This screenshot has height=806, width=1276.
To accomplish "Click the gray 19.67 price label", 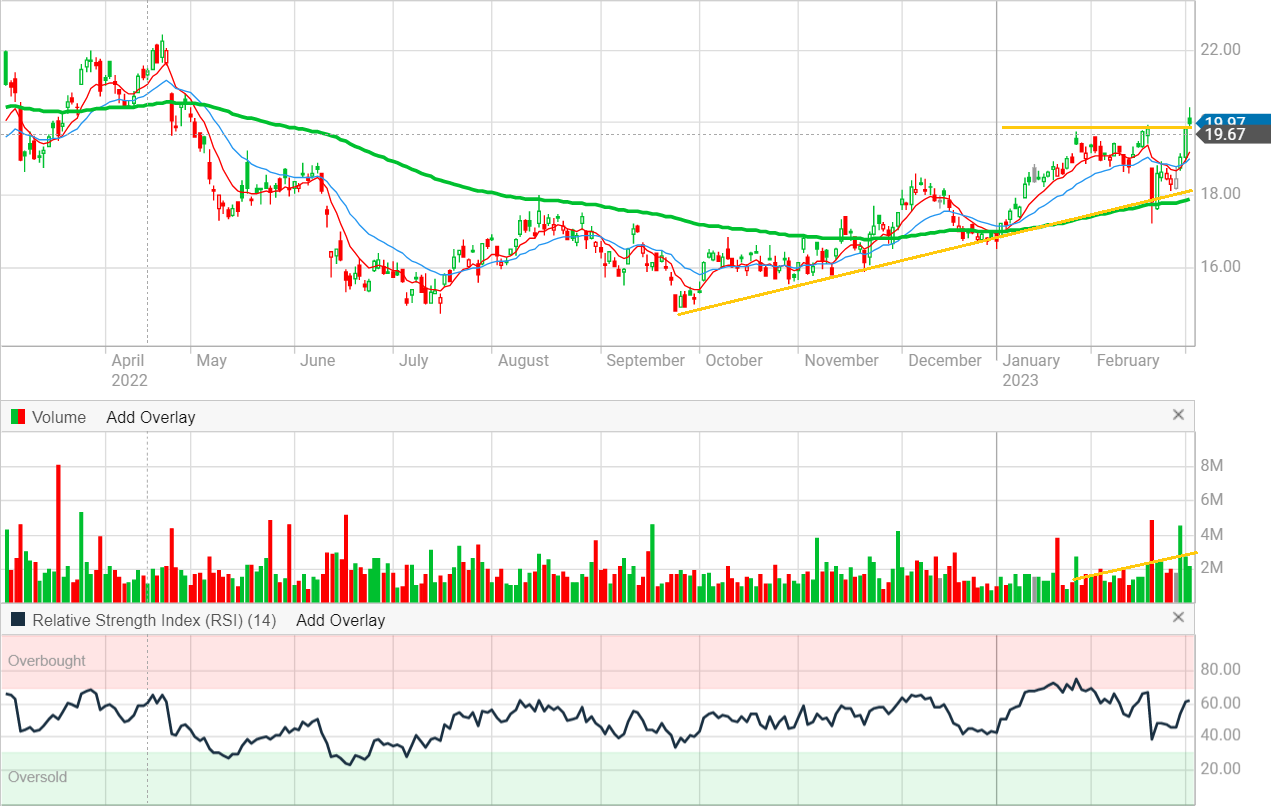I will point(1224,135).
